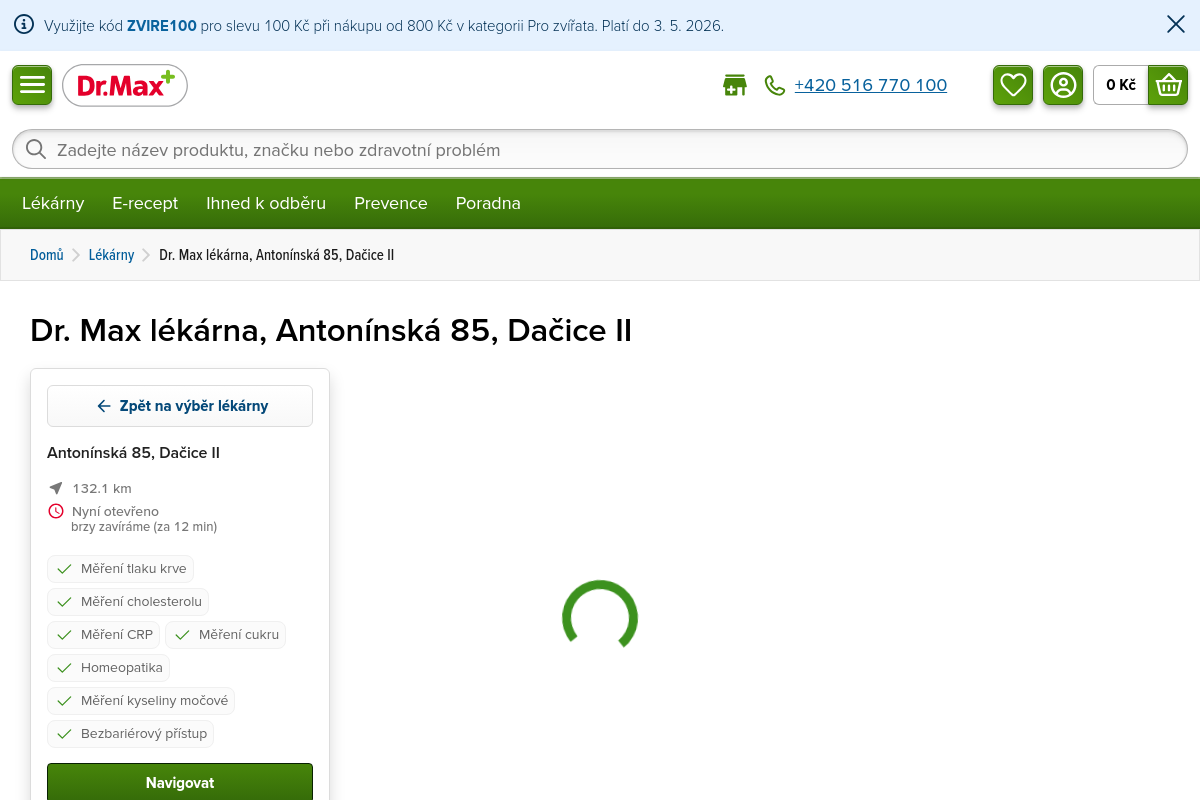1200x800 pixels.
Task: Open the Lékárny menu item
Action: [53, 203]
